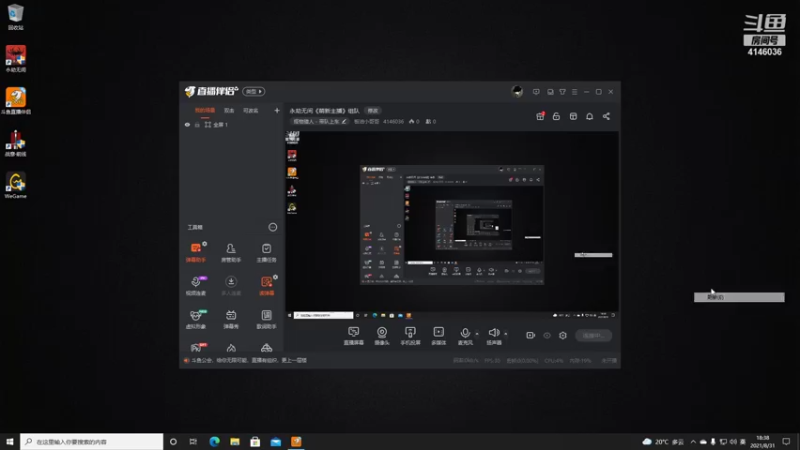Select the 全屏 1 source row

(232, 124)
